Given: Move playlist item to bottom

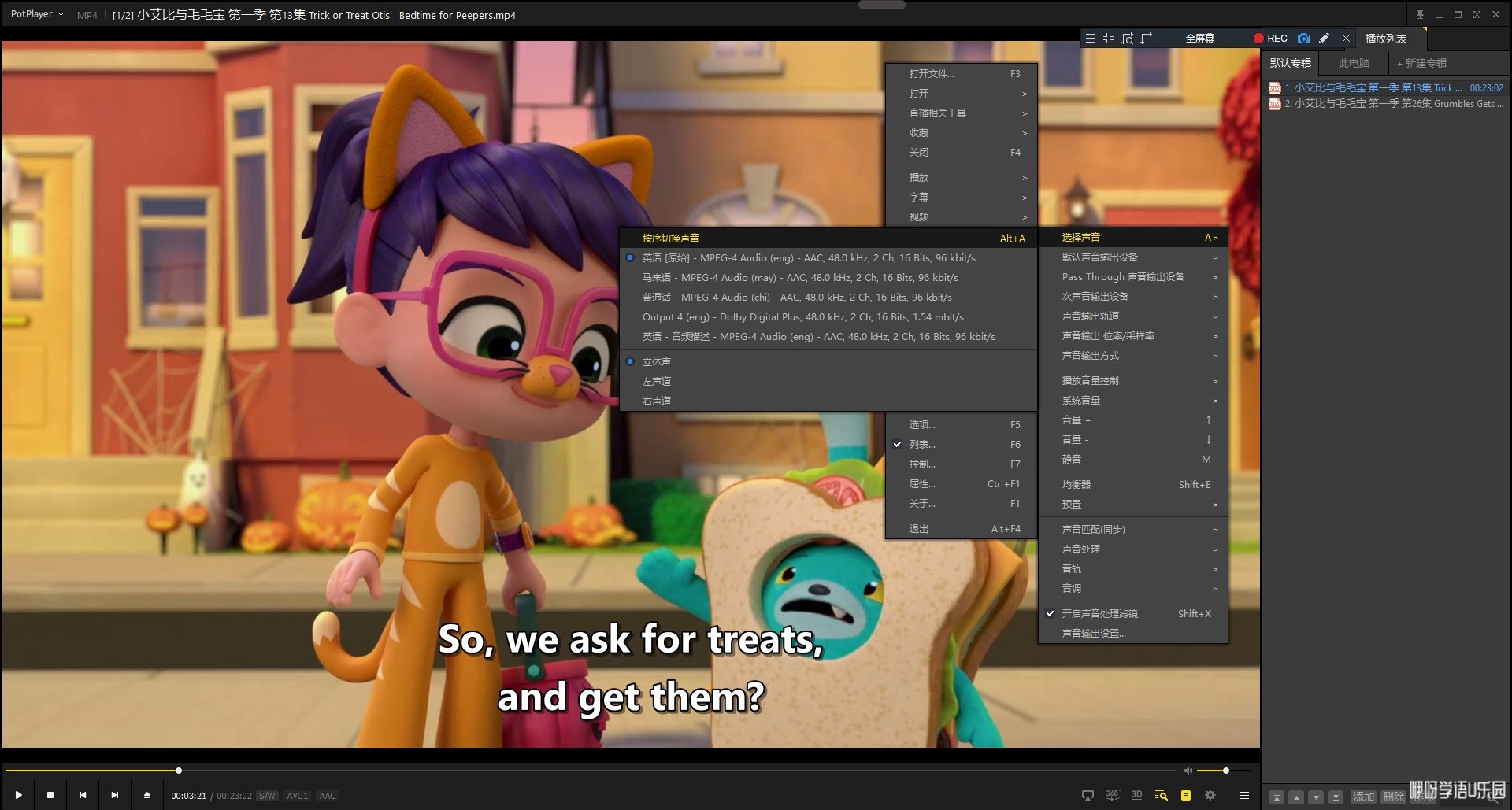Looking at the screenshot, I should point(1336,797).
